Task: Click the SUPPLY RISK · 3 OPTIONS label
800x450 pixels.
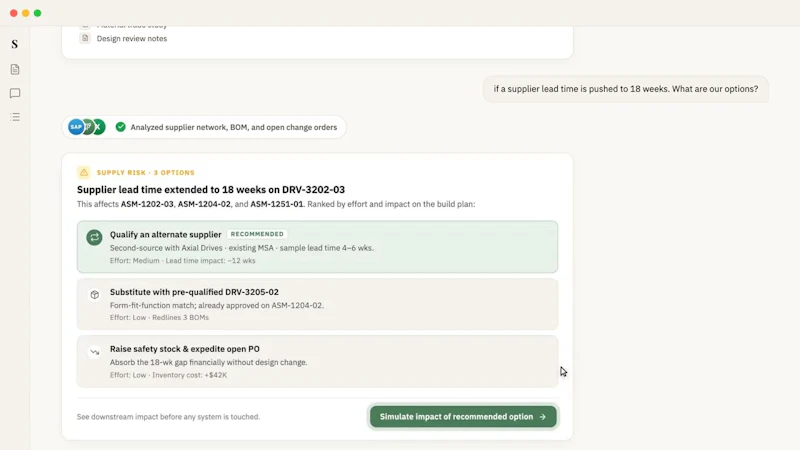Action: click(145, 172)
